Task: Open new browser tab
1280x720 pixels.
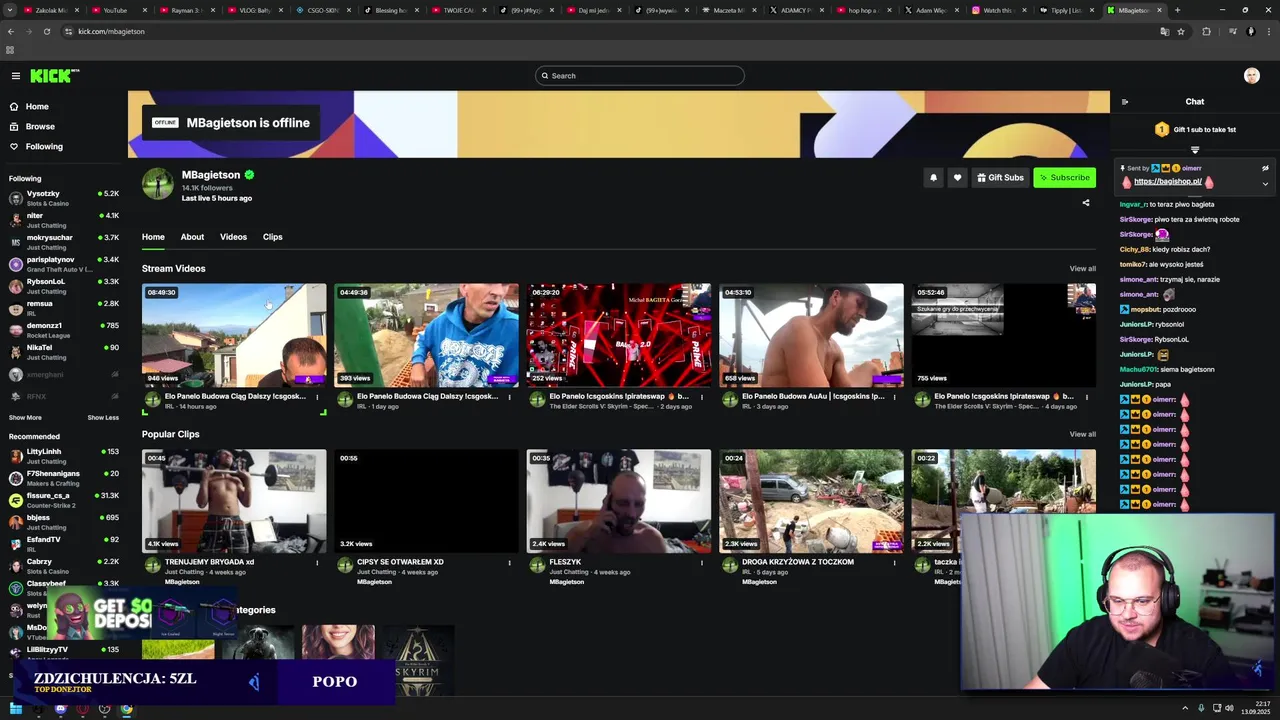Action: coord(1177,10)
